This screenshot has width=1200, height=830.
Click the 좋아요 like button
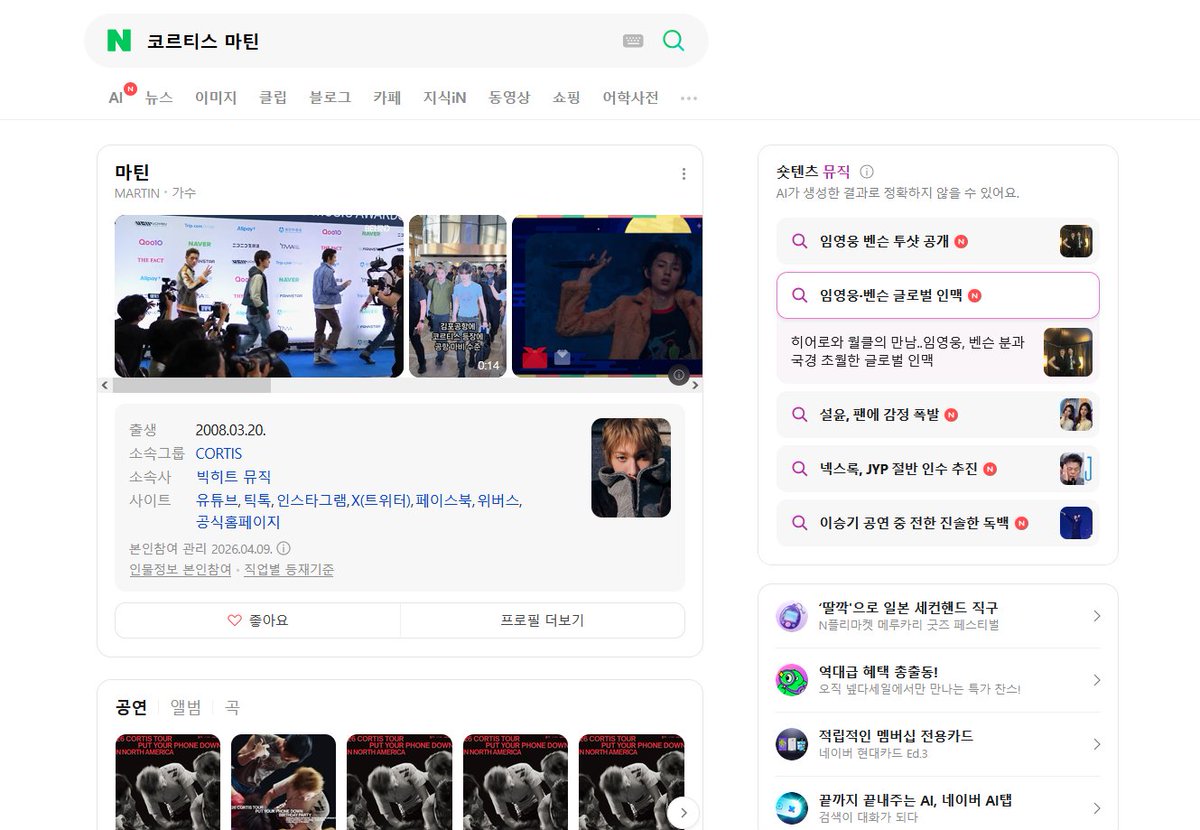[x=258, y=620]
